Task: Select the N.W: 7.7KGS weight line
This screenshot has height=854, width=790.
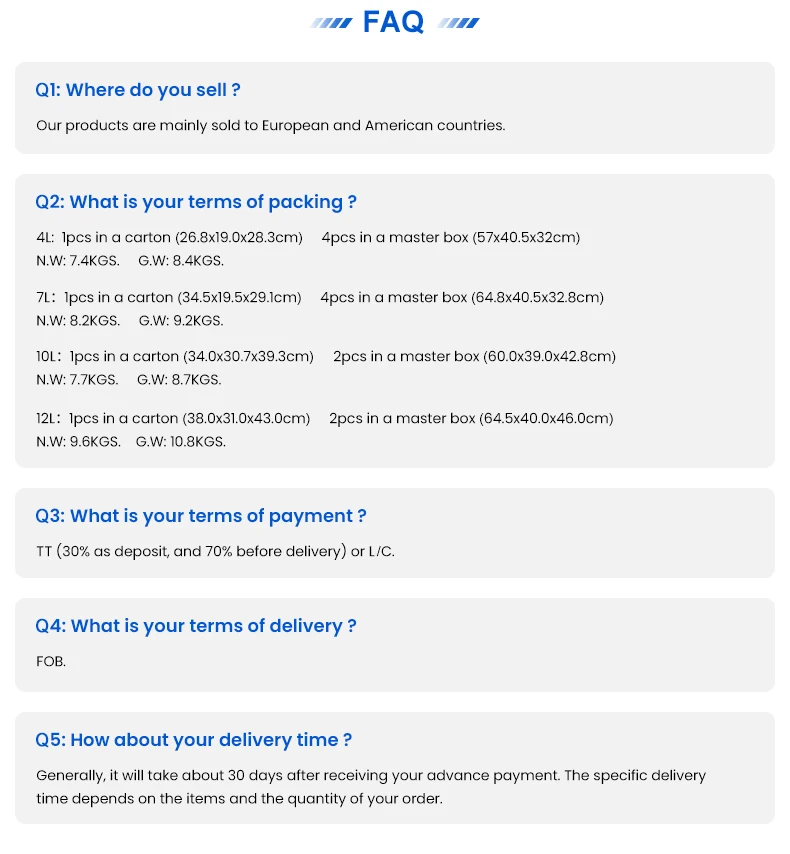Action: coord(129,380)
